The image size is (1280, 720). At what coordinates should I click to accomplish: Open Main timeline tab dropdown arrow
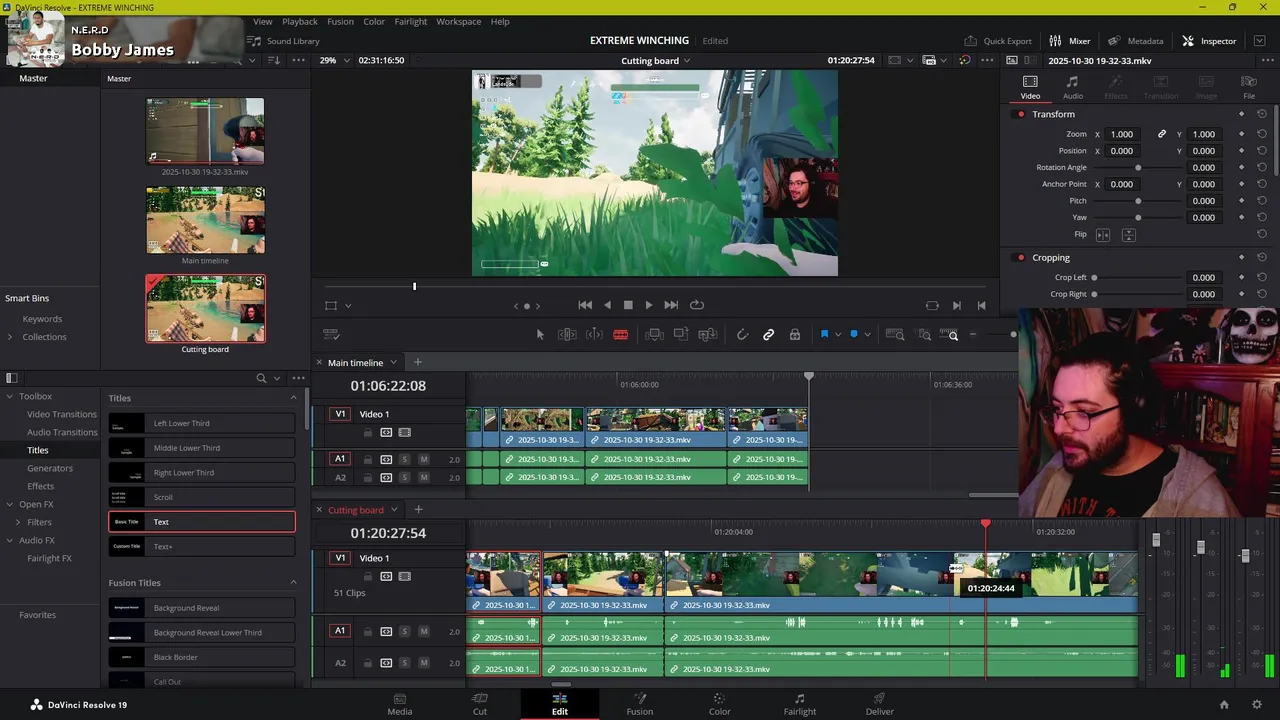tap(393, 362)
